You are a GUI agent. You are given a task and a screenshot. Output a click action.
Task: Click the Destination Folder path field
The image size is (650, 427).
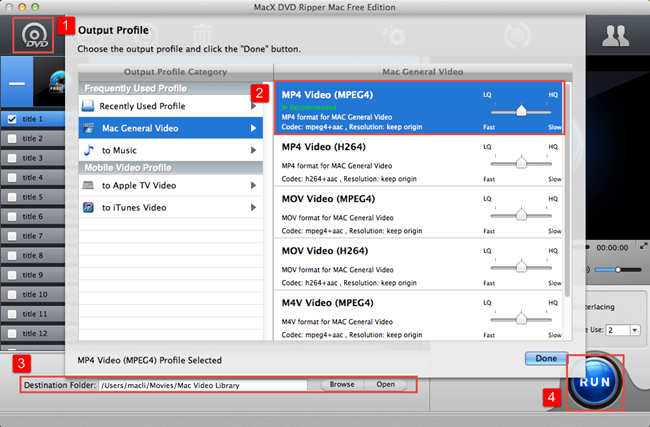pos(203,385)
